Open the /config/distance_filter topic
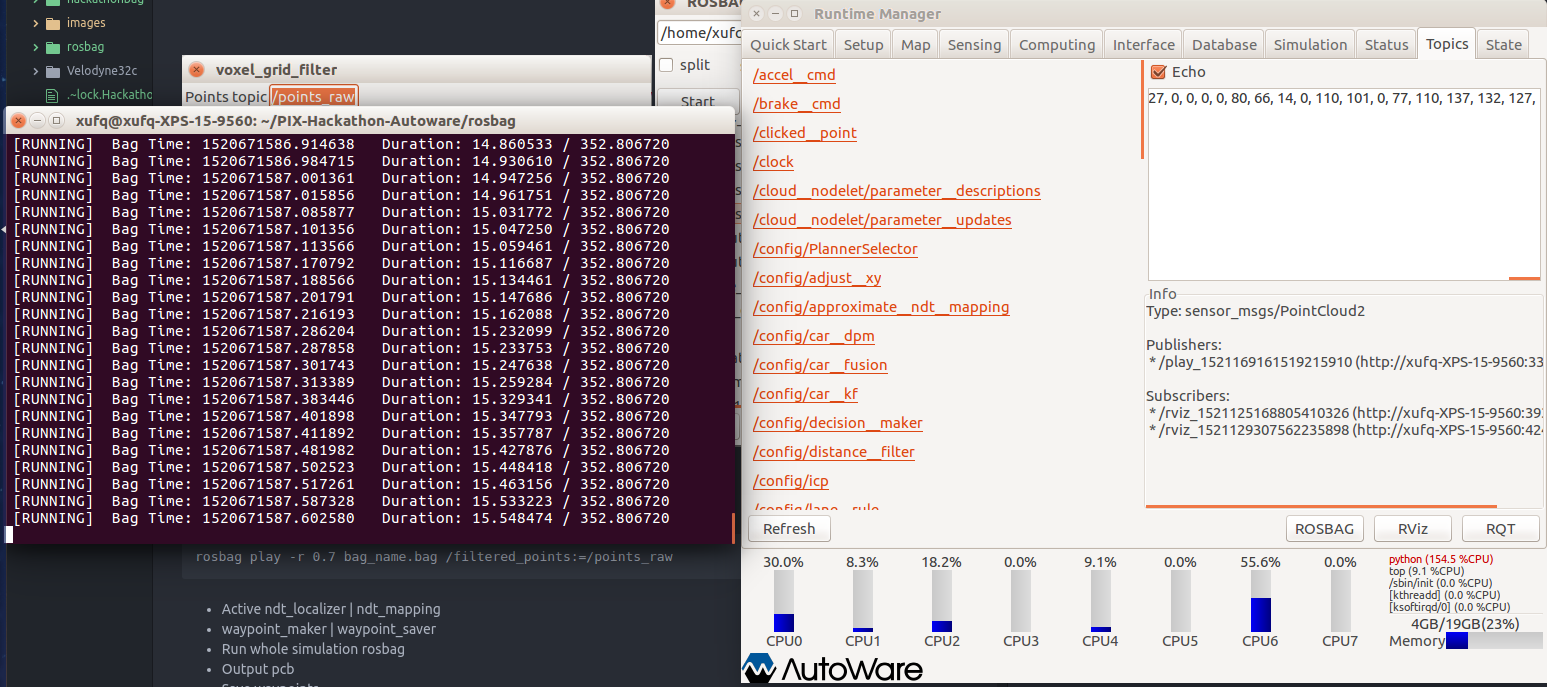The image size is (1547, 687). [833, 452]
